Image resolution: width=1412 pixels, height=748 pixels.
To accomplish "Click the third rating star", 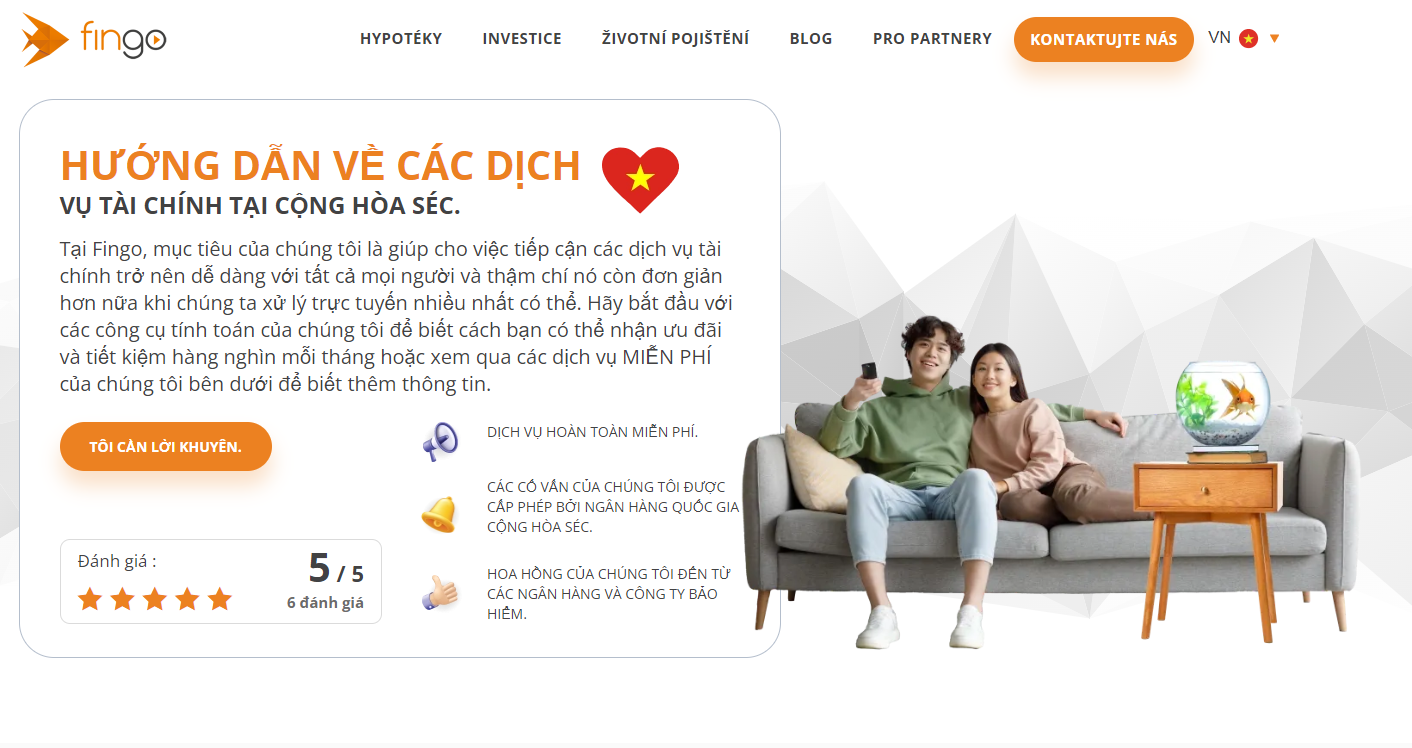I will (154, 599).
